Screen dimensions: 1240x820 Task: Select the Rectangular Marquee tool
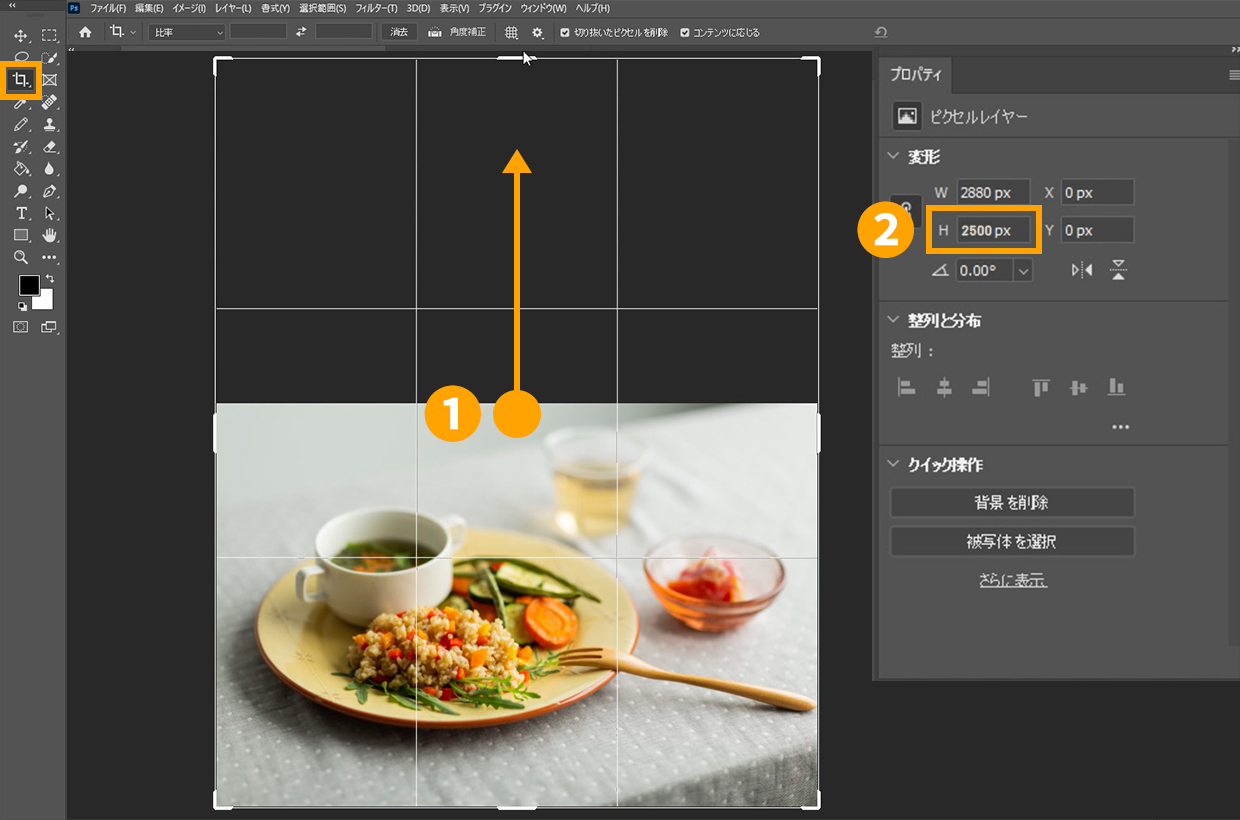point(49,36)
